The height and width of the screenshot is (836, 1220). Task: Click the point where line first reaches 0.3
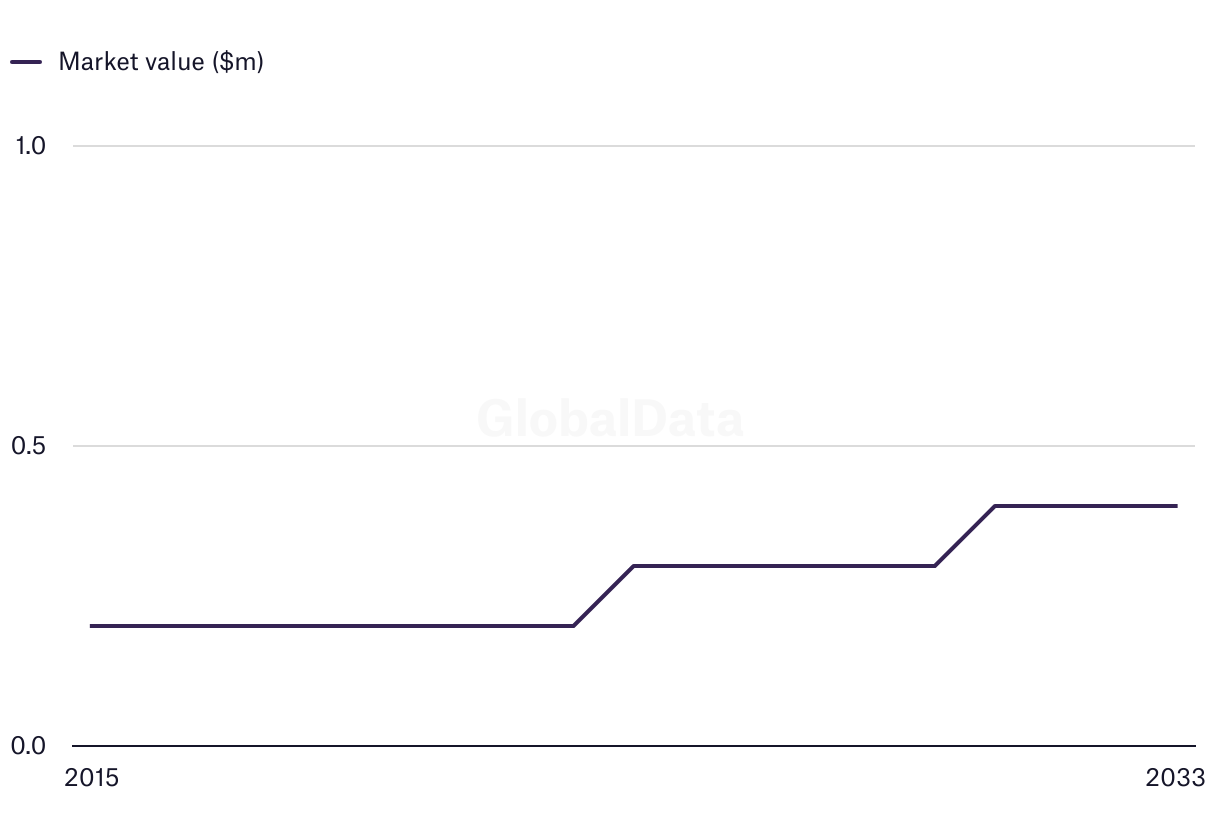click(634, 566)
